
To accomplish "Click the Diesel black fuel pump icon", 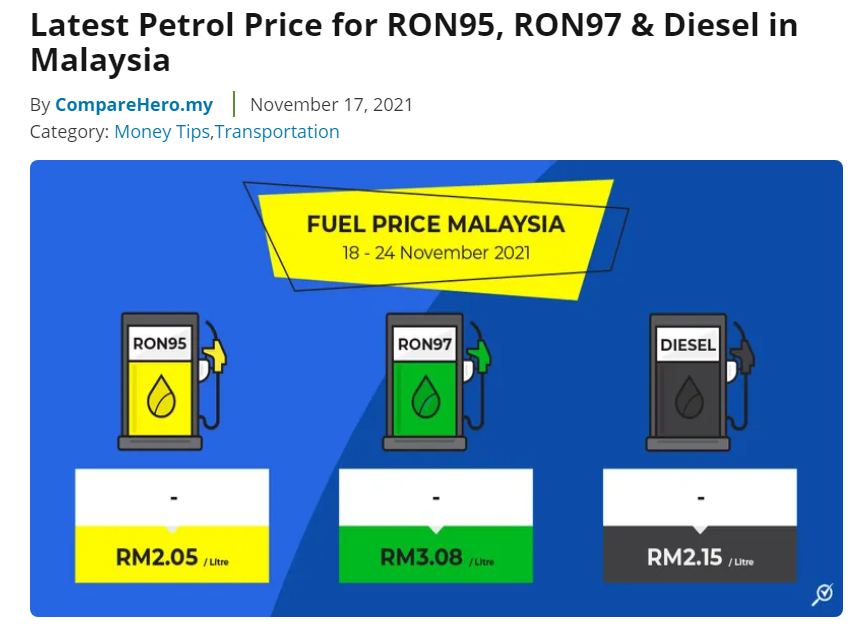I will click(700, 382).
